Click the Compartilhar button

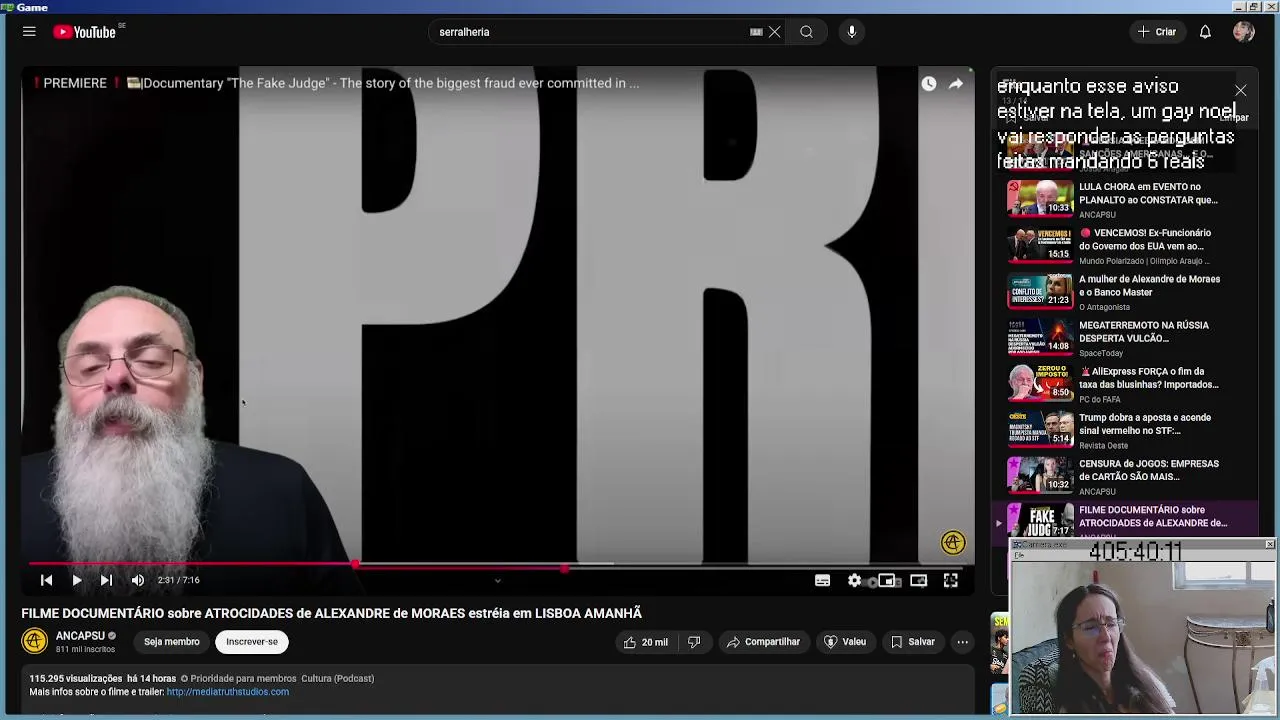click(763, 642)
